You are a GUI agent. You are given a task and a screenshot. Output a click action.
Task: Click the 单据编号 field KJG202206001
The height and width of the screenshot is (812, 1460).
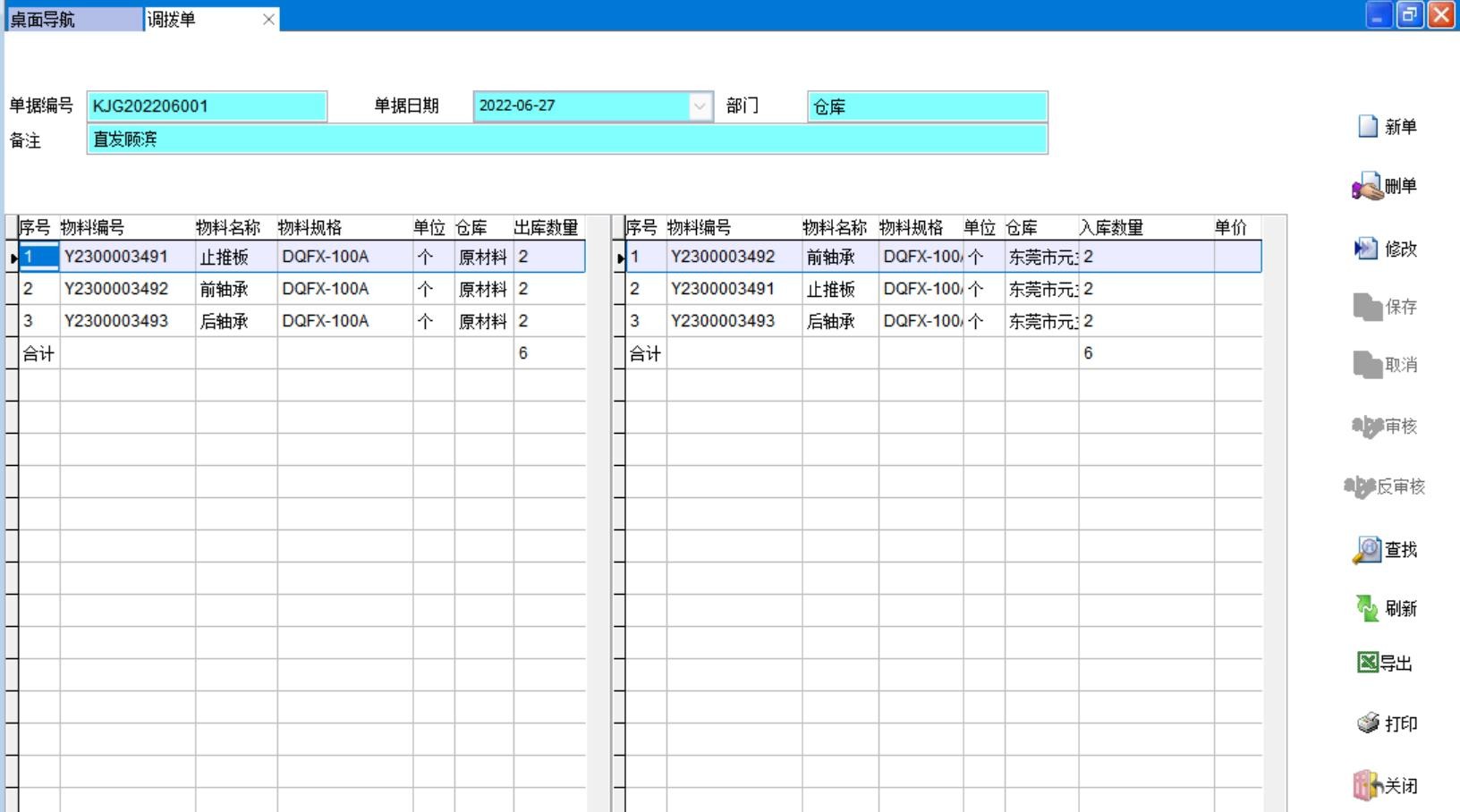pos(207,106)
